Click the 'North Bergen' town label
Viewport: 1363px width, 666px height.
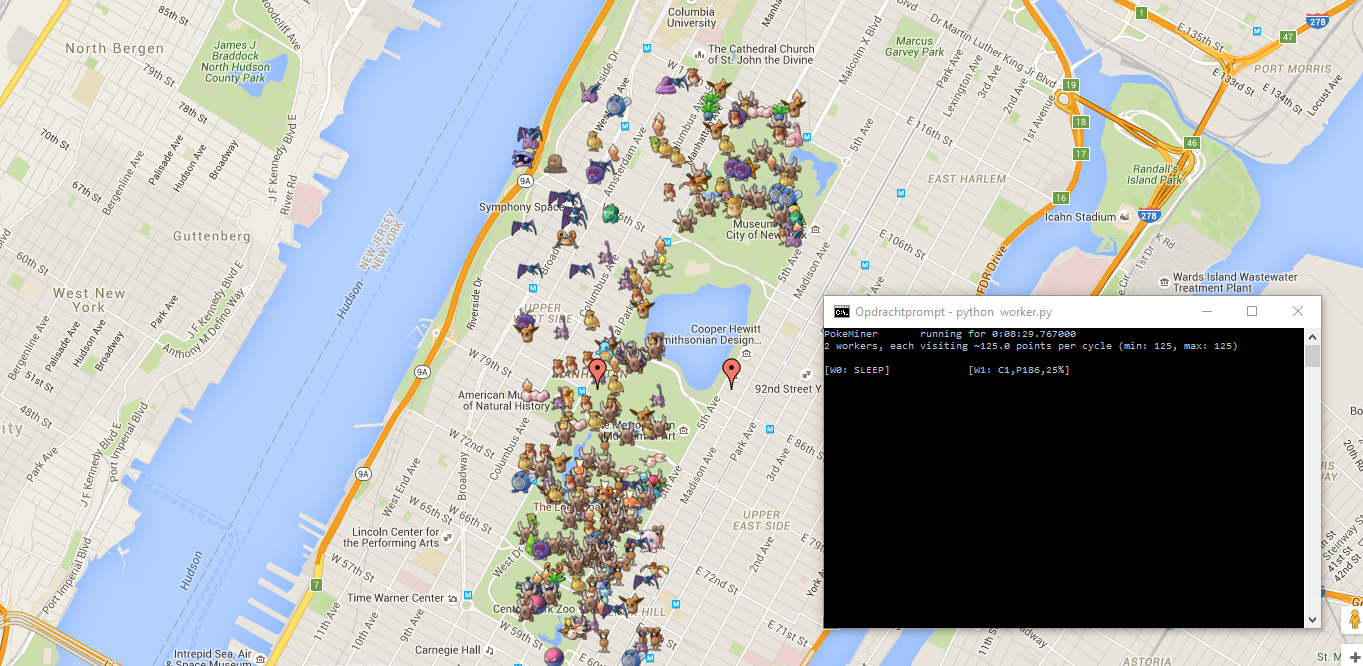(114, 48)
